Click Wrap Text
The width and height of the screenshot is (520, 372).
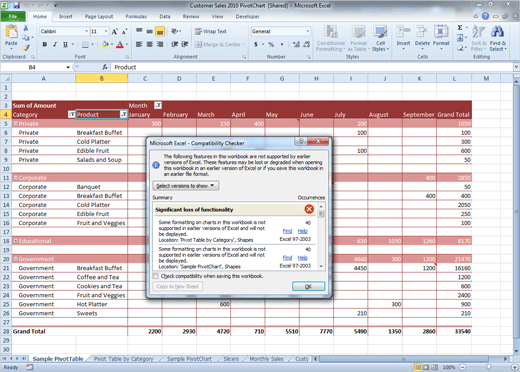211,31
